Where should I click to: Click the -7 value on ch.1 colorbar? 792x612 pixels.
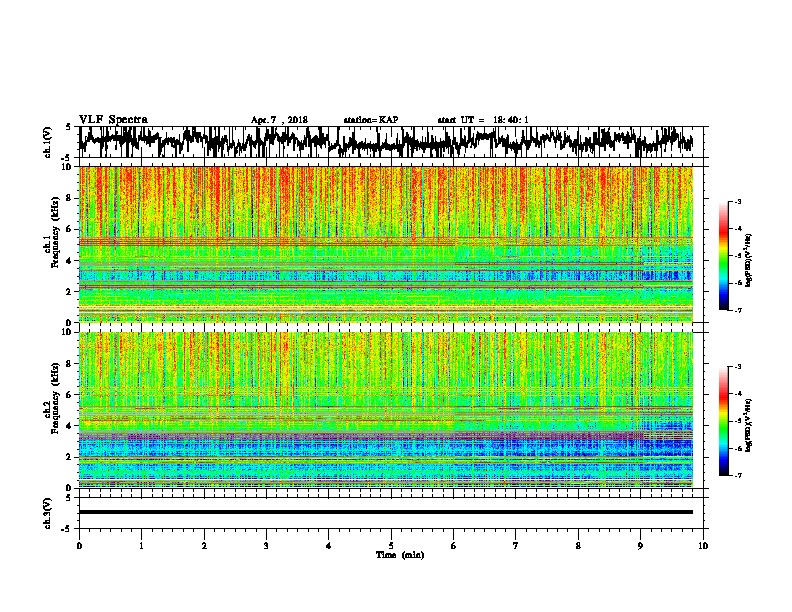(737, 310)
